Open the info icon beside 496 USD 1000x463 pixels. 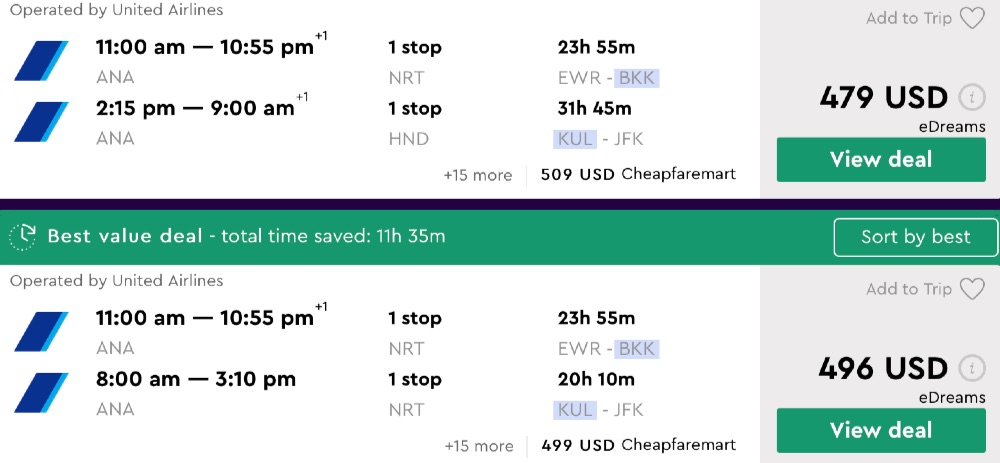pyautogui.click(x=971, y=369)
